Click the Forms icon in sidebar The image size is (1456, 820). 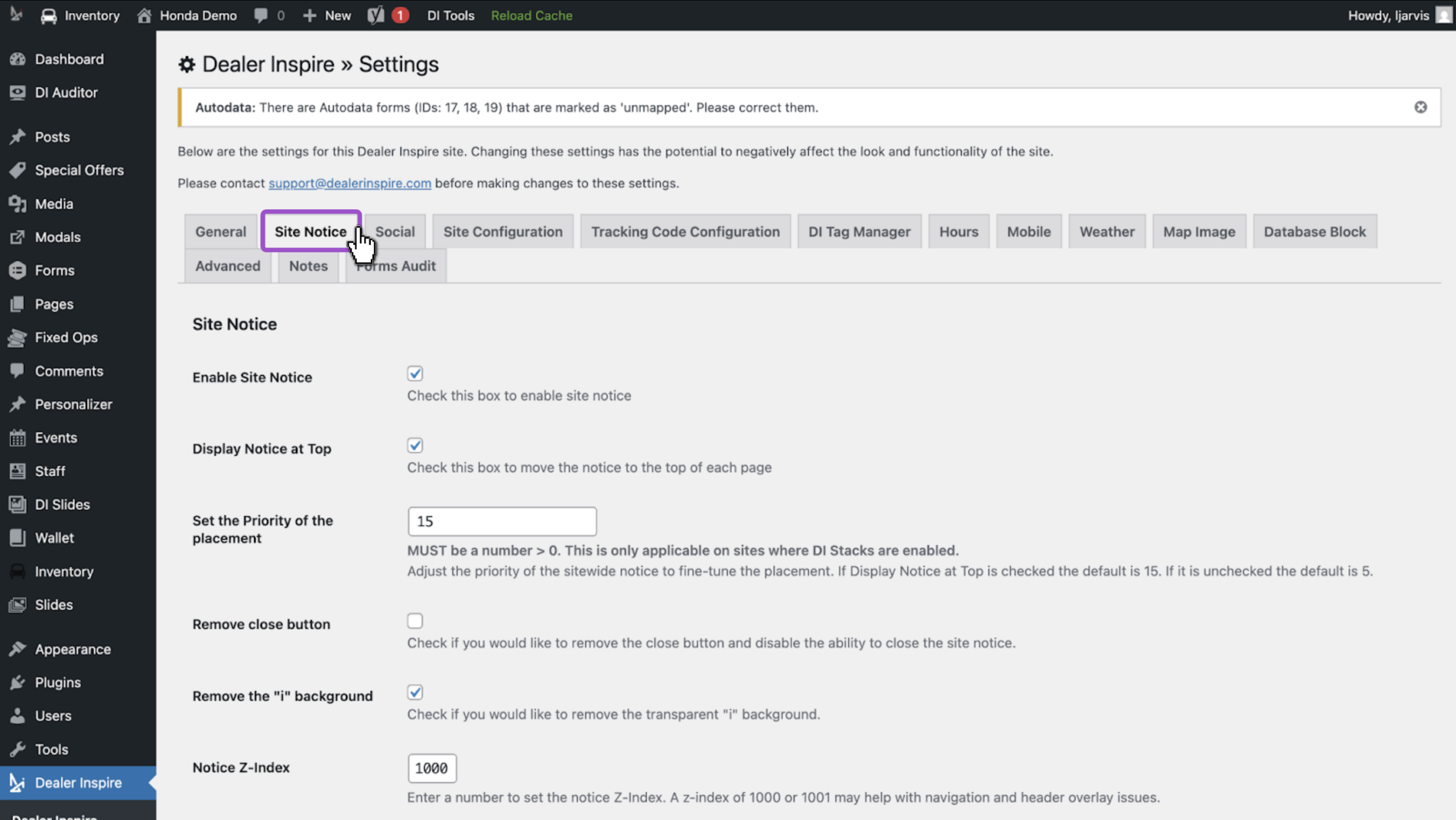click(x=18, y=270)
